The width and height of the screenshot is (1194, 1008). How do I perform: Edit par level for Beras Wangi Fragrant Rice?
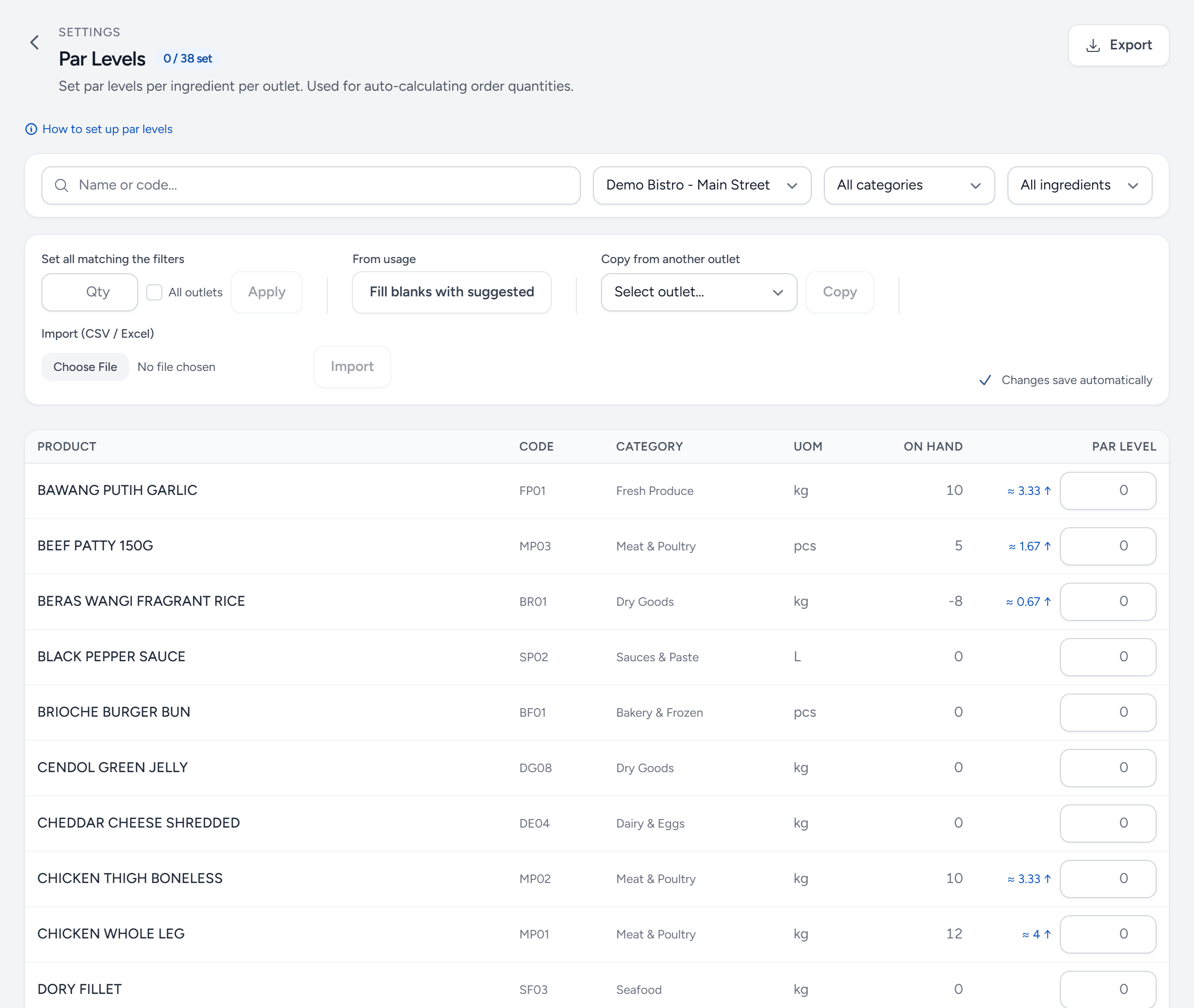pyautogui.click(x=1108, y=602)
